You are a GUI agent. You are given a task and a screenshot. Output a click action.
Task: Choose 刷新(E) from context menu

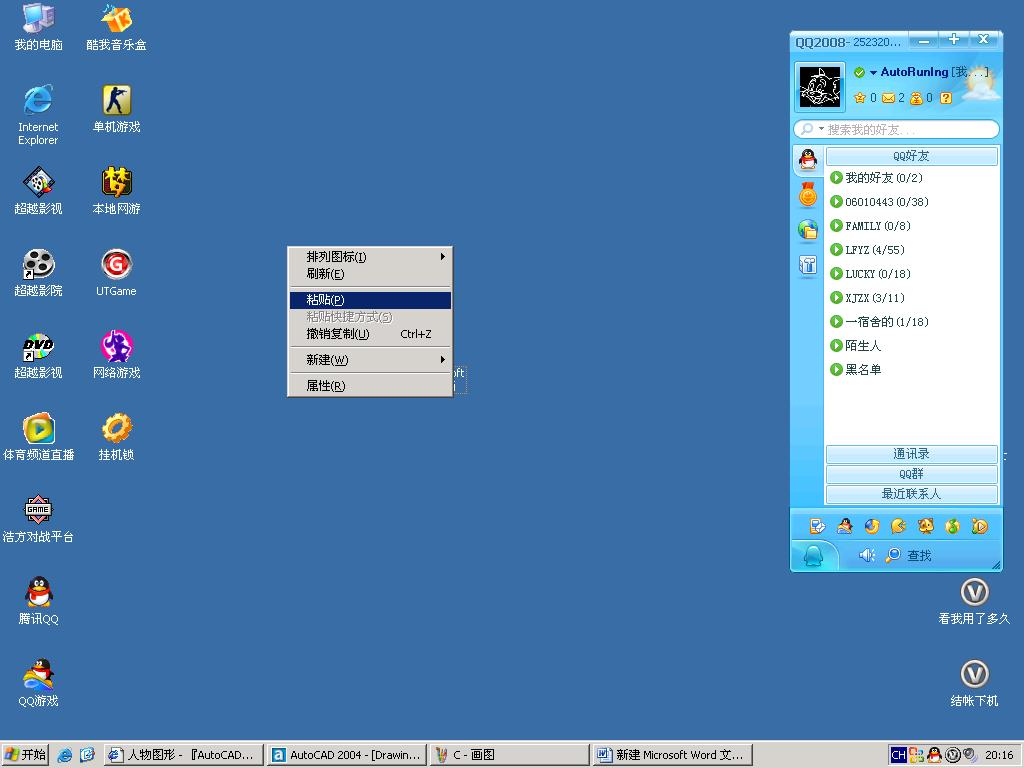coord(370,274)
